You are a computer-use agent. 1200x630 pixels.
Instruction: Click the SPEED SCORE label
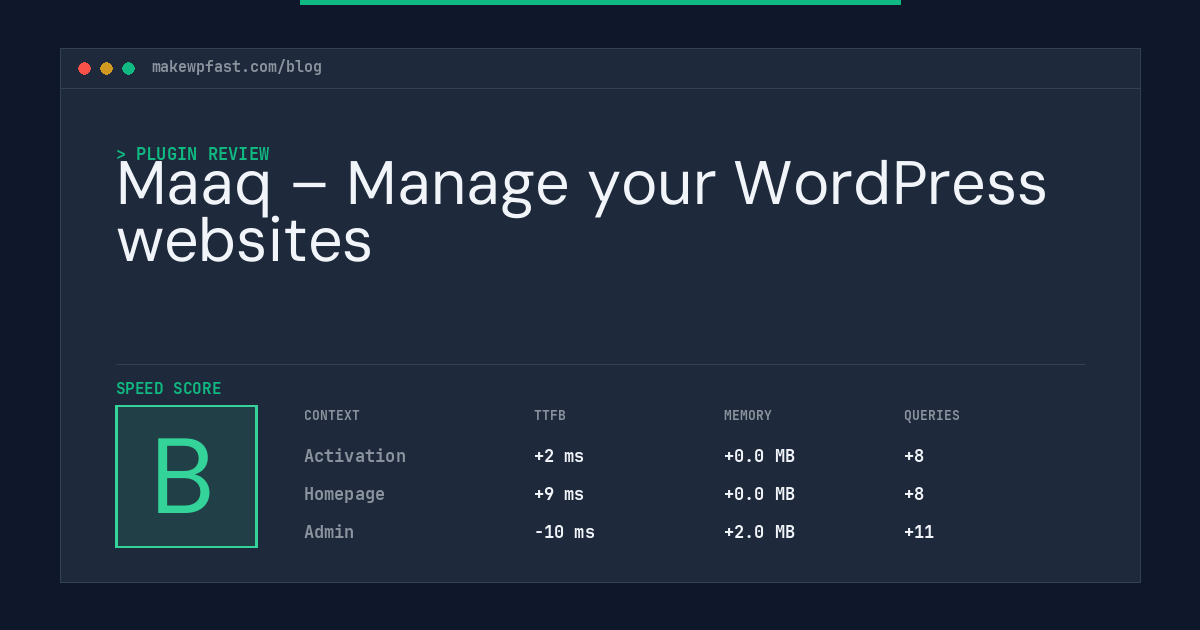pos(169,389)
